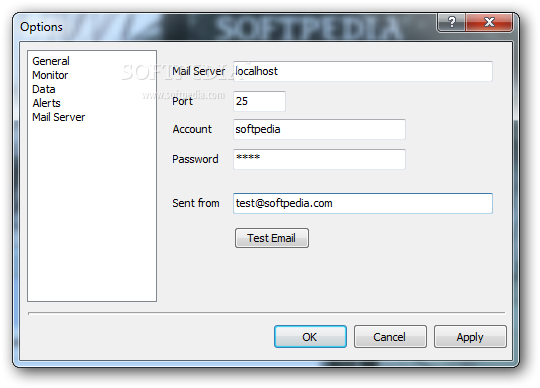Viewport: 540px width, 388px height.
Task: Apply the mail server settings
Action: [x=470, y=337]
